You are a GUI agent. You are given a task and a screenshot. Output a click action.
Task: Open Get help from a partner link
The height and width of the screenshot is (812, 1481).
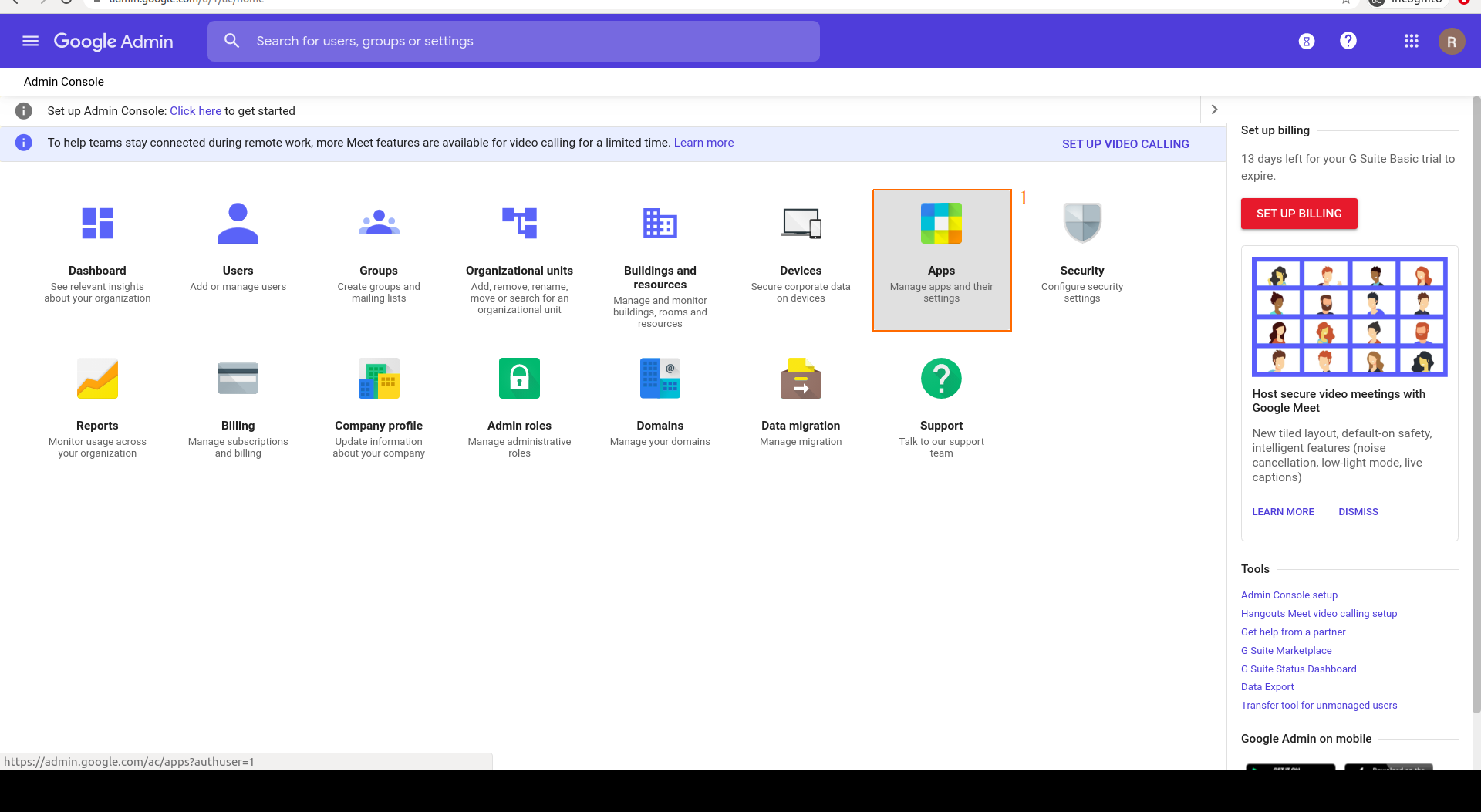(x=1293, y=632)
